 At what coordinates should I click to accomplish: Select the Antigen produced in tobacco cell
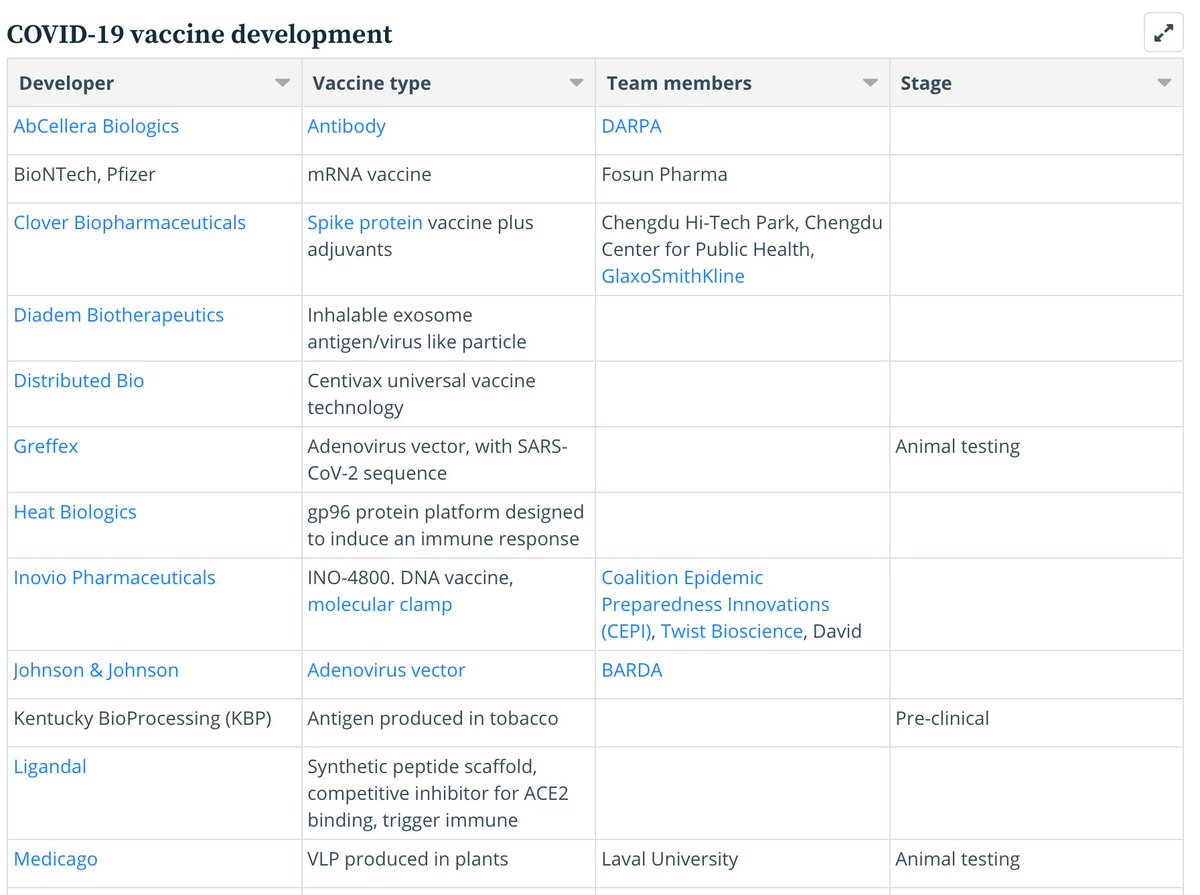449,723
